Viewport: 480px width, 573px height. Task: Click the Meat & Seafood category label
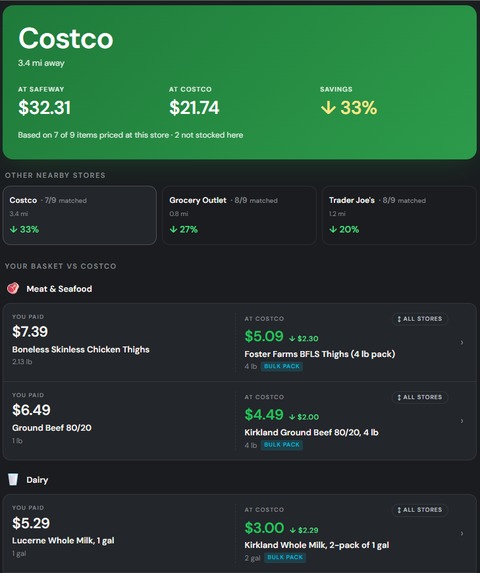(59, 289)
